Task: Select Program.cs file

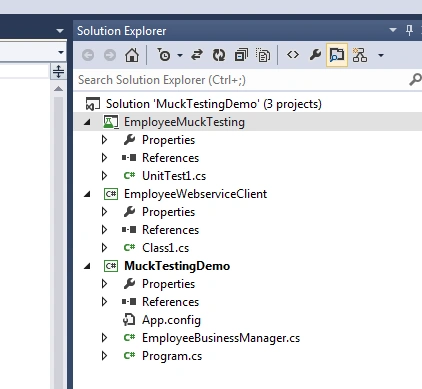Action: (x=172, y=356)
